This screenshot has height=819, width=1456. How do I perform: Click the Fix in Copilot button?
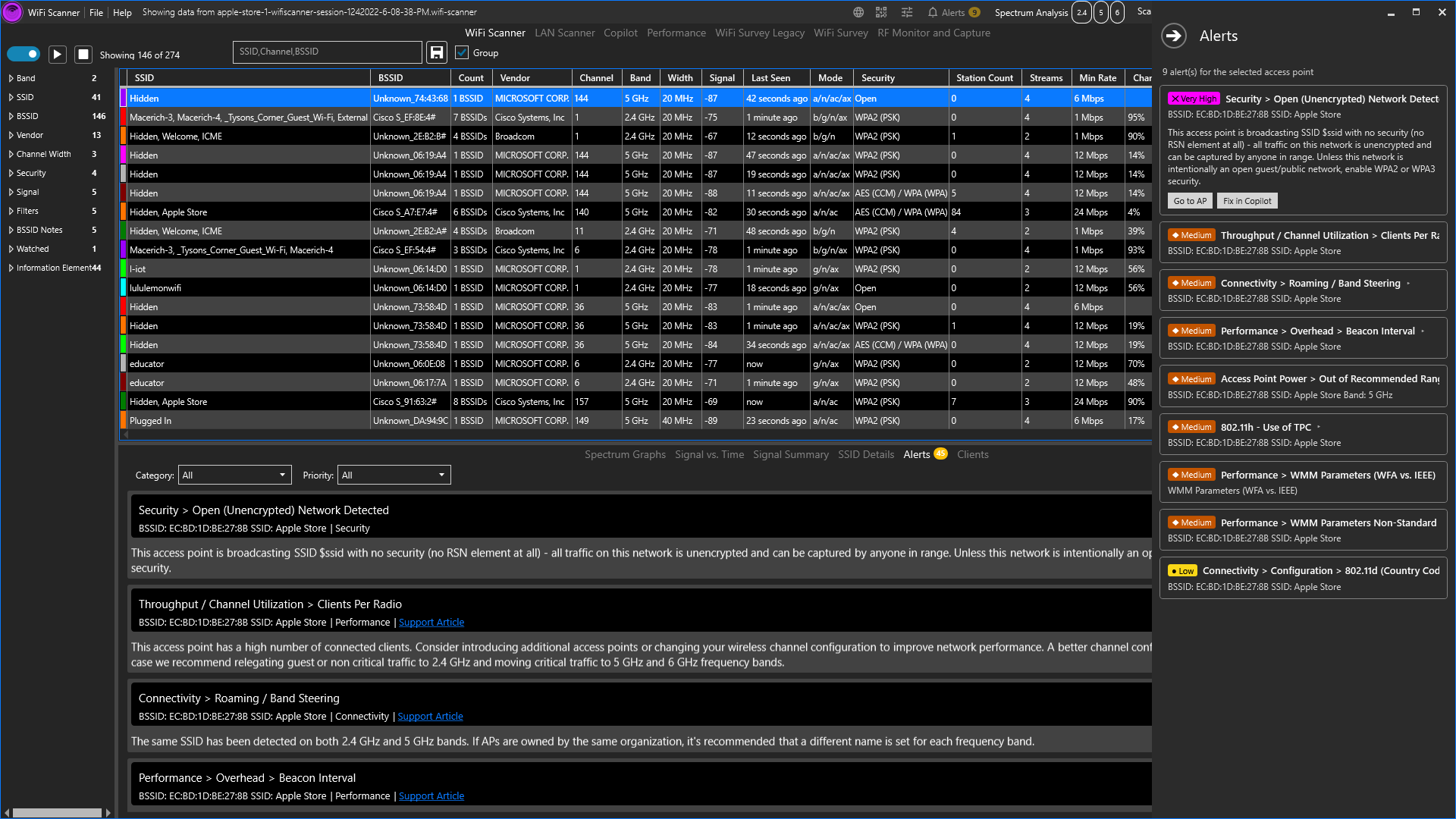tap(1247, 201)
